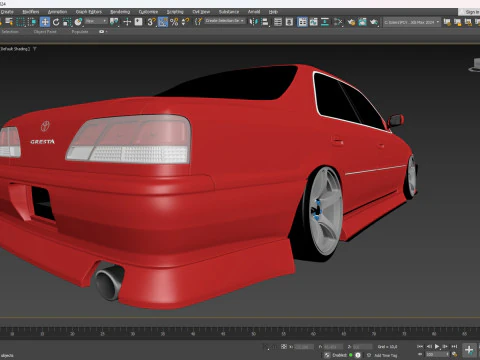Select the Selection ribbon tab

[x=10, y=32]
